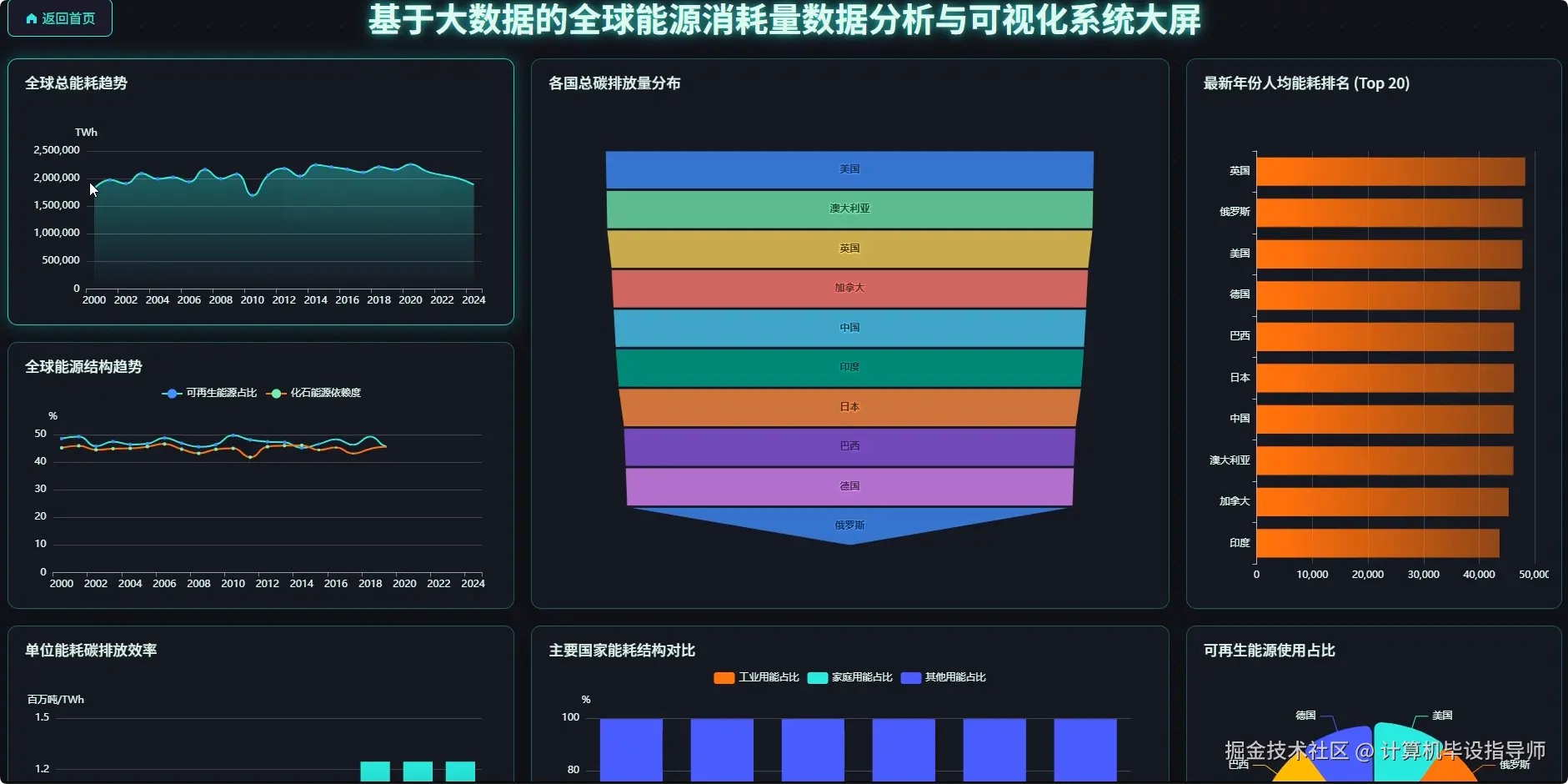Click the 返回首页 button
Screen dimensions: 1568x784
point(59,18)
